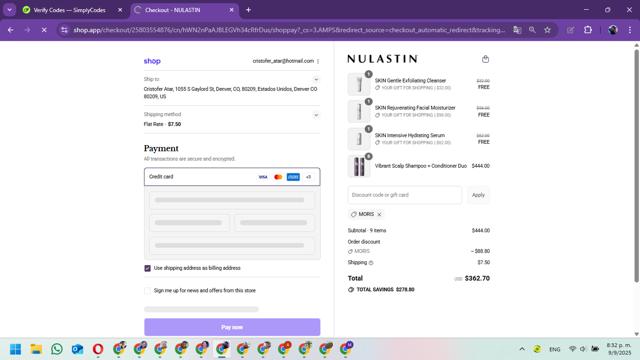The width and height of the screenshot is (640, 360).
Task: Click SKIN Intensive Hydrating Serum thumbnail
Action: coord(359,139)
